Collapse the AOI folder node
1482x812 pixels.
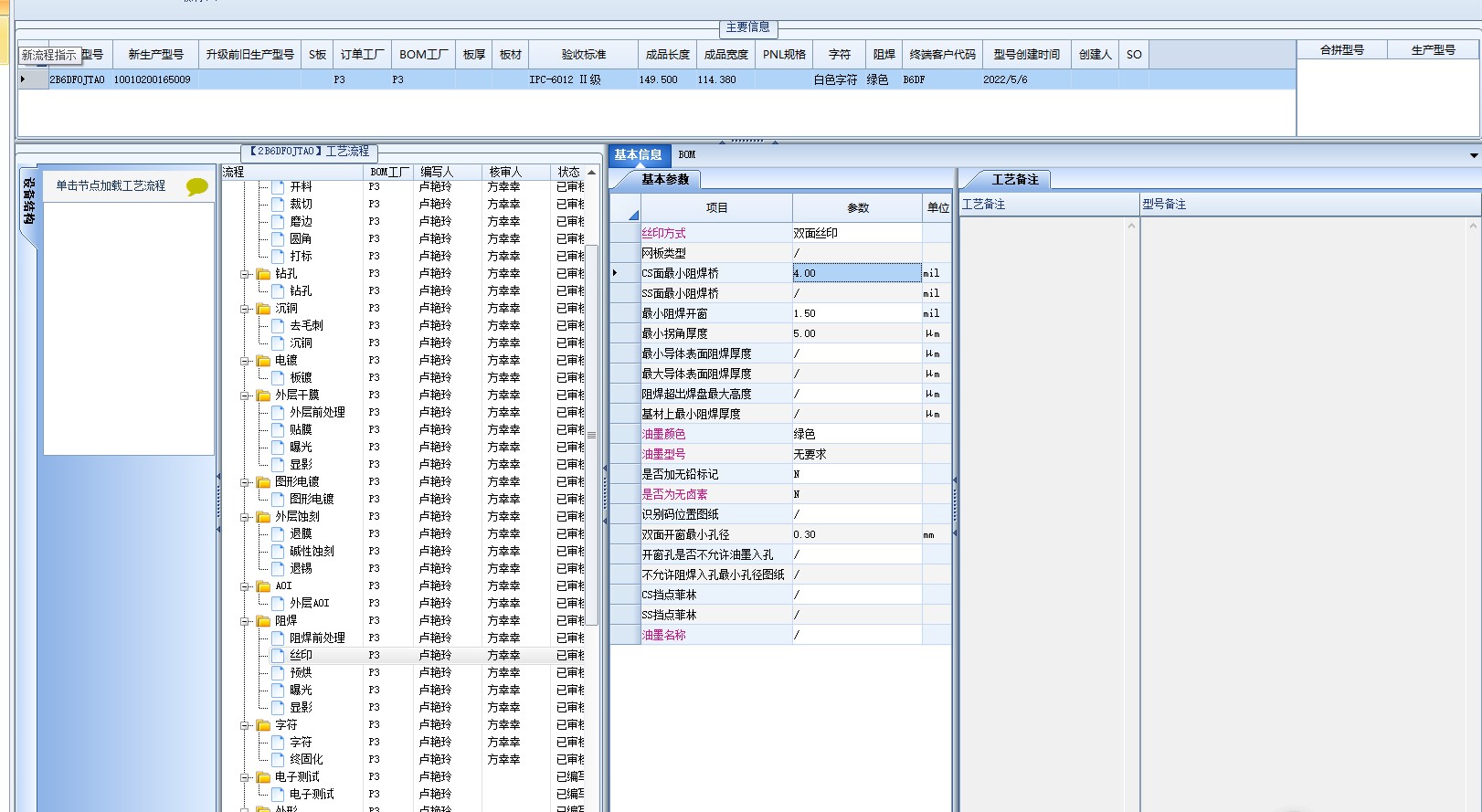245,586
